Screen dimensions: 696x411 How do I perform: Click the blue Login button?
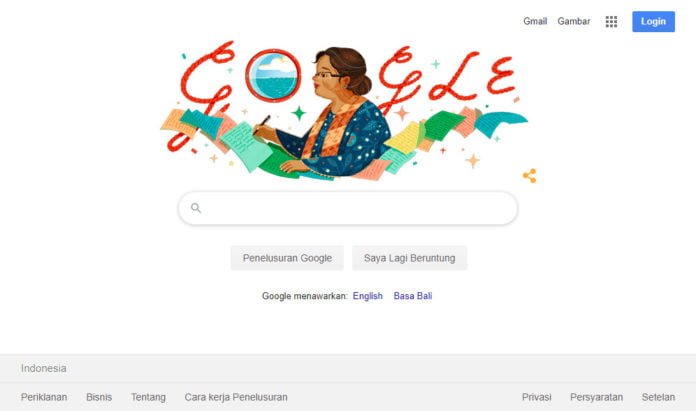[653, 21]
